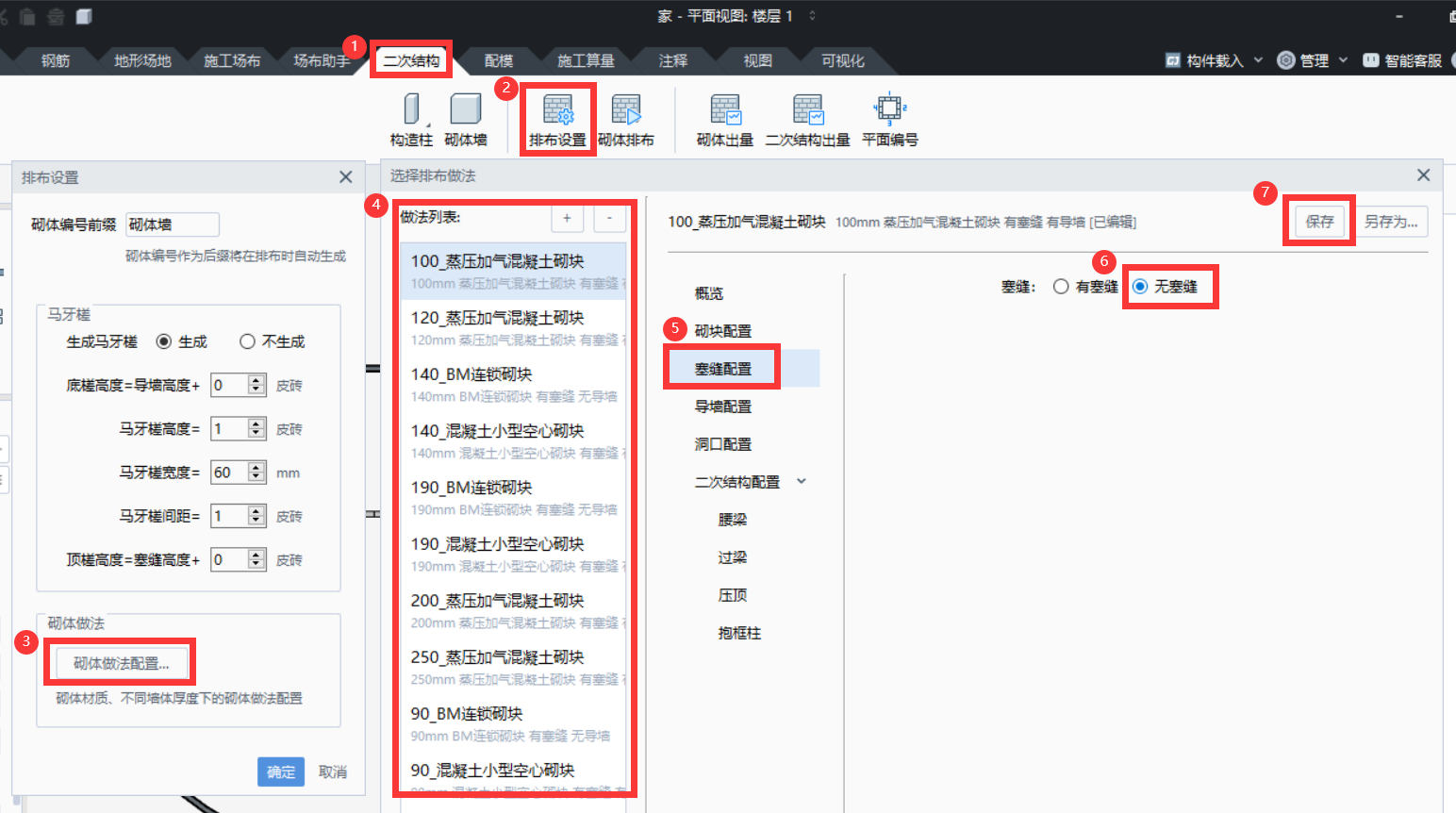
Task: Click the 另存为 button
Action: pos(1391,222)
